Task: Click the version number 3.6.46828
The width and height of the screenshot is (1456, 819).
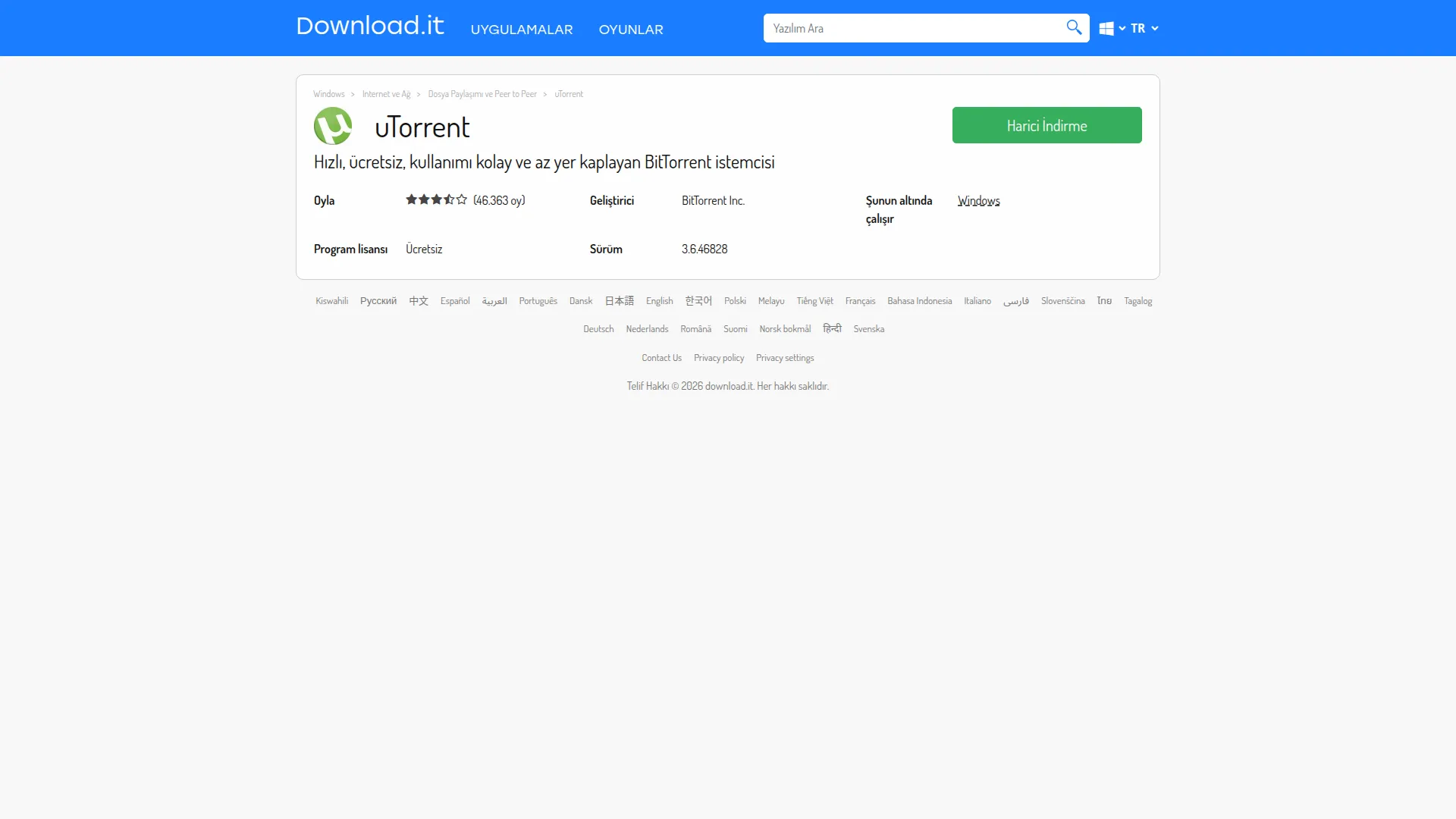Action: 704,249
